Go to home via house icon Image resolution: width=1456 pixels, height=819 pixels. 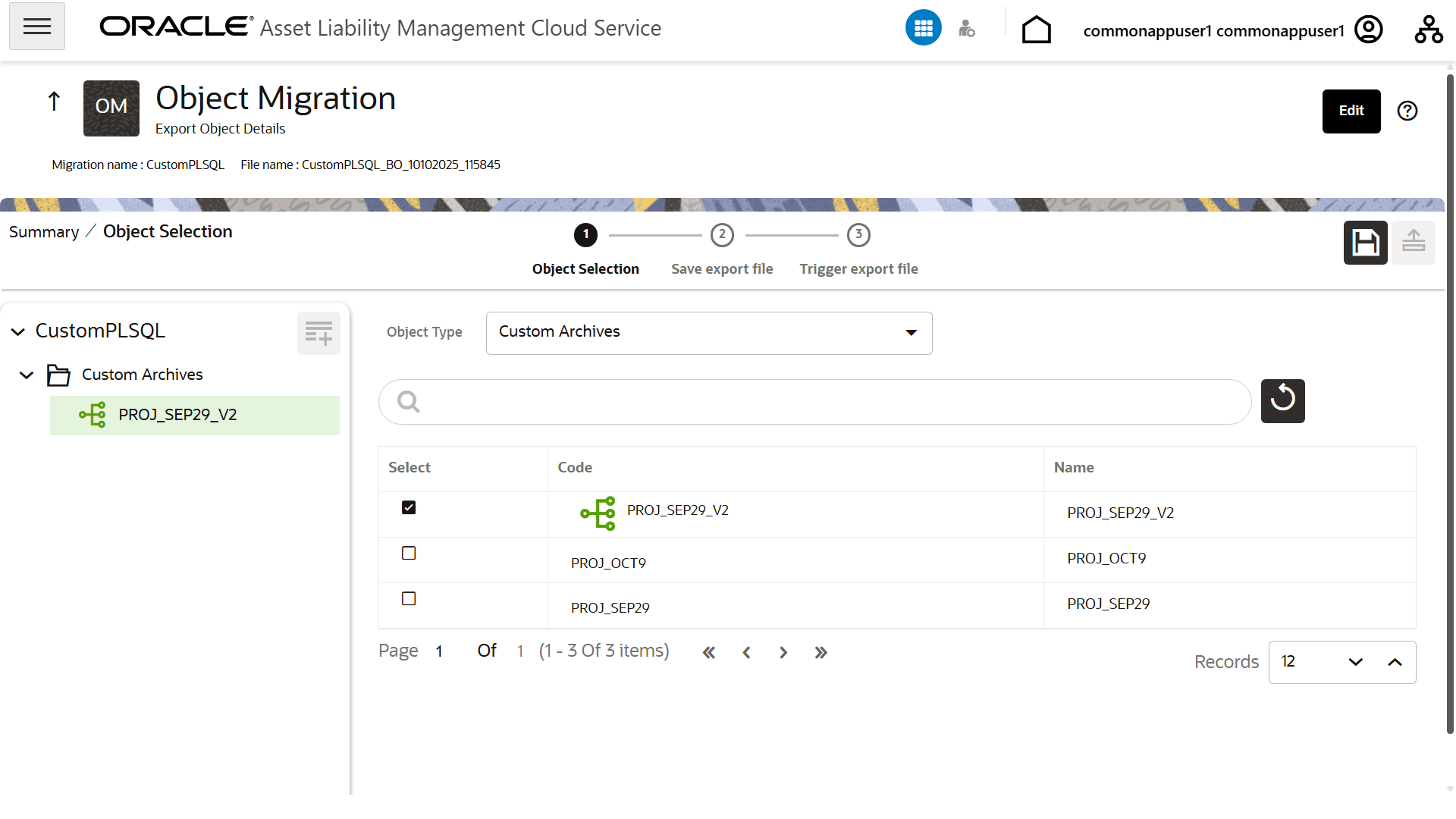[x=1036, y=30]
